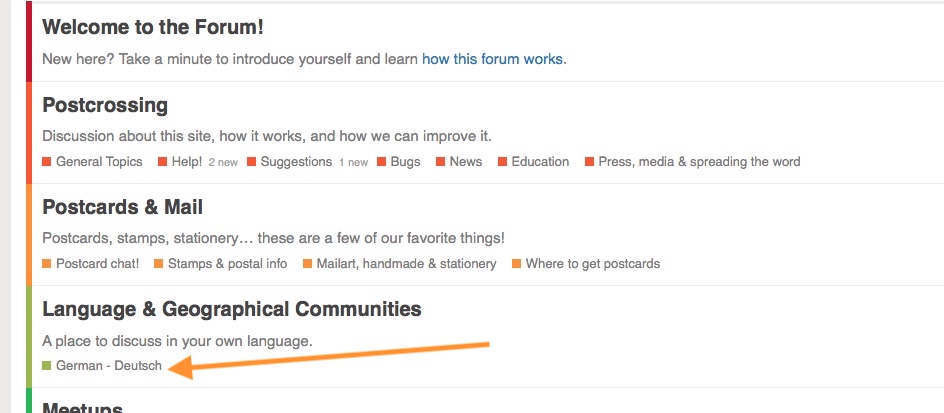This screenshot has height=413, width=944.
Task: Open Postcards & Mail category heading
Action: point(123,207)
